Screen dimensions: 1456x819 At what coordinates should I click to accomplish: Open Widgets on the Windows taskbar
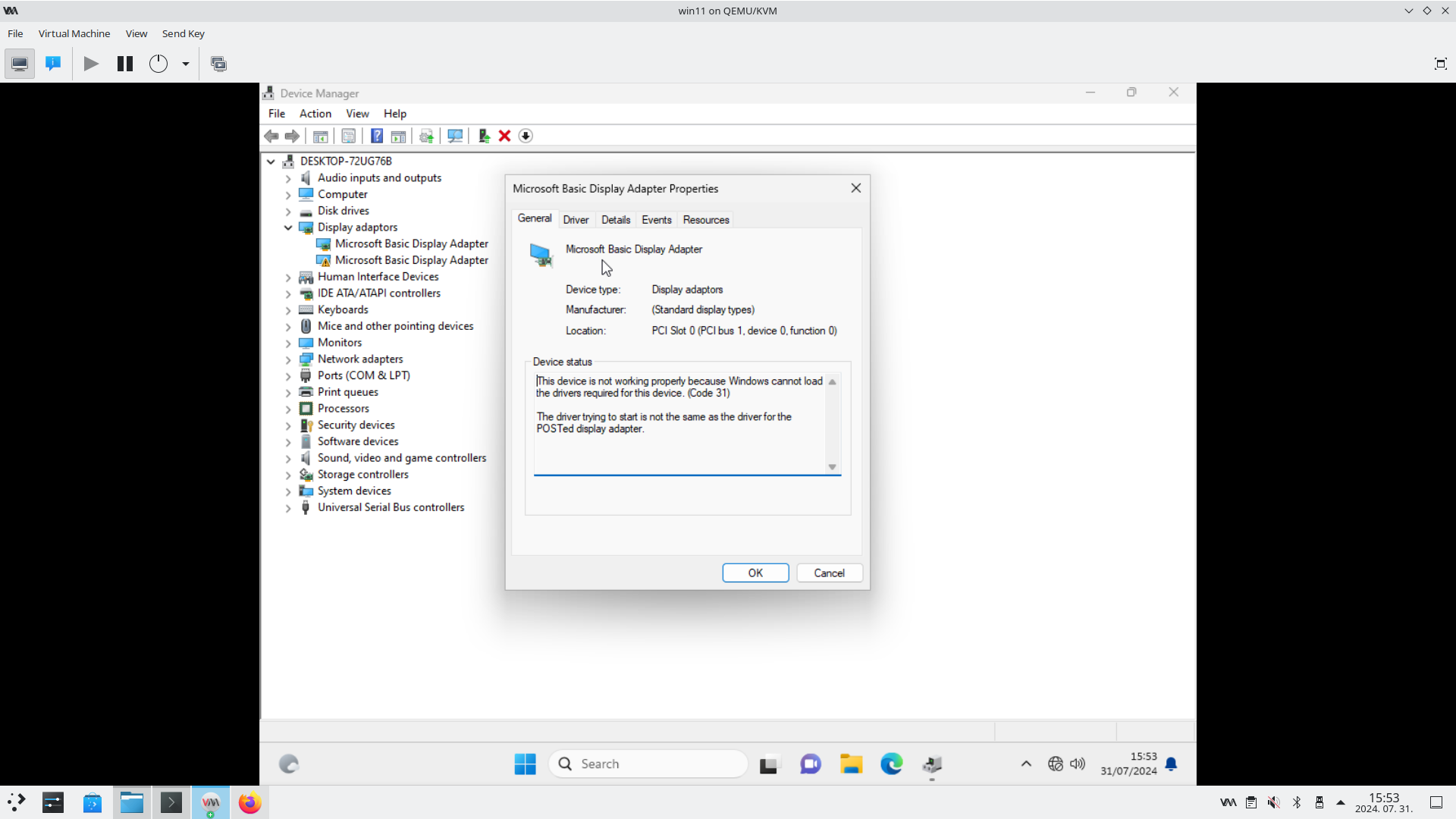click(289, 764)
